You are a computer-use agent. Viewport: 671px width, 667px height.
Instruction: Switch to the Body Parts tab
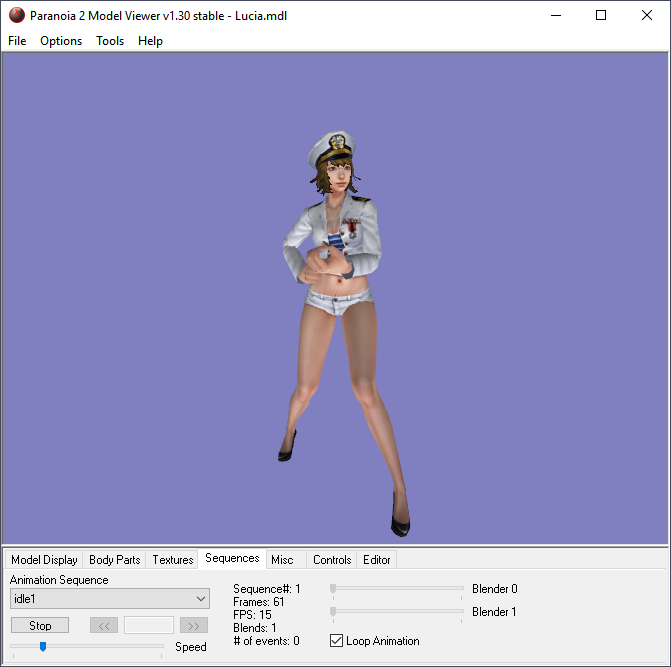click(114, 560)
